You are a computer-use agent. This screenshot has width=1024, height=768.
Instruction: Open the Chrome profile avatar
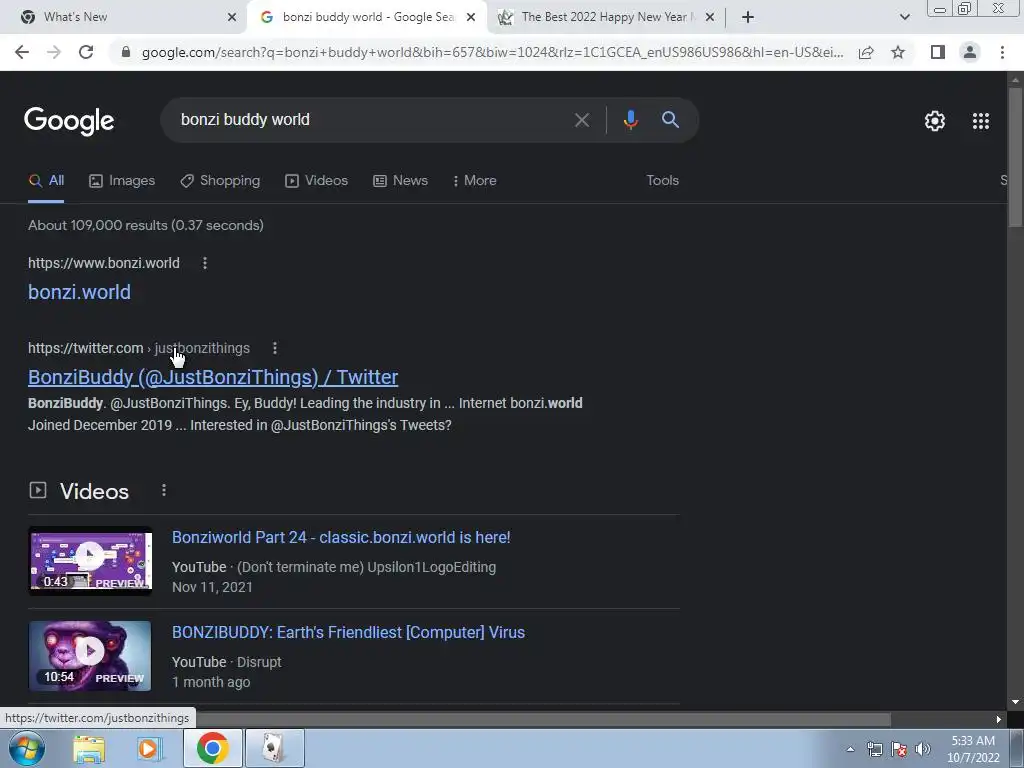pyautogui.click(x=970, y=52)
